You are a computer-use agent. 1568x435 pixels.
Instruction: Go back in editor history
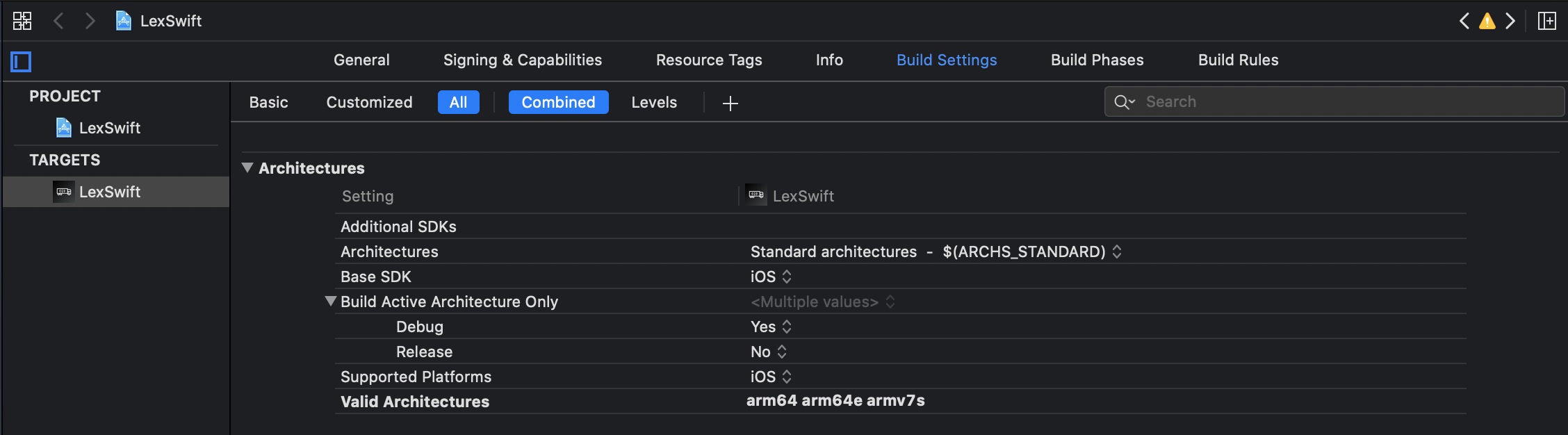pos(59,21)
